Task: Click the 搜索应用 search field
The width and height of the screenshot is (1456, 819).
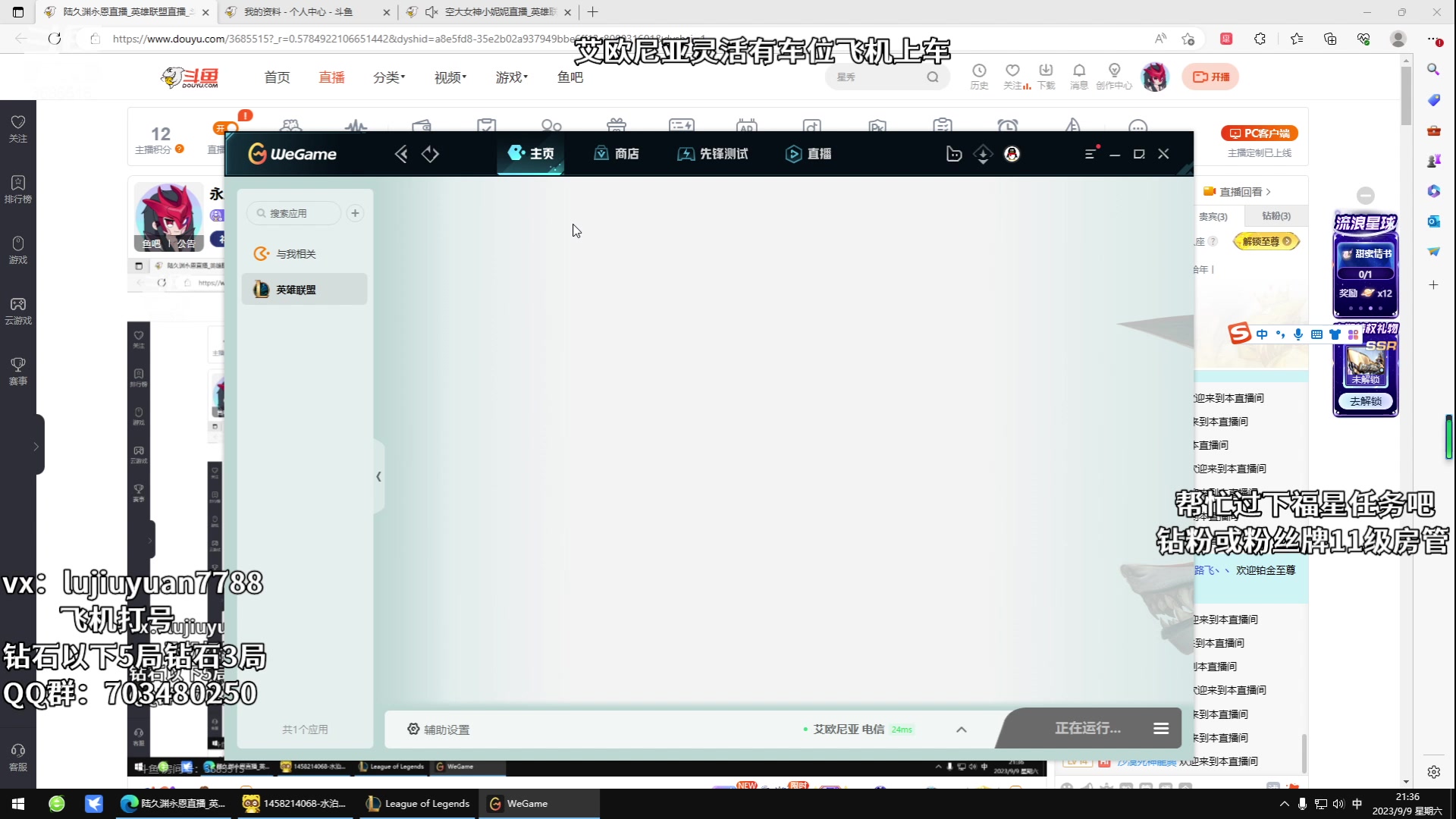Action: click(294, 213)
